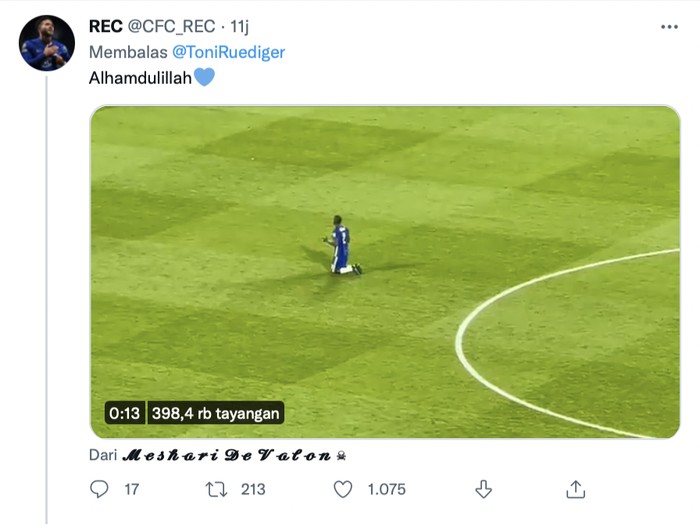Like the tweet with the heart icon
700x528 pixels.
343,489
